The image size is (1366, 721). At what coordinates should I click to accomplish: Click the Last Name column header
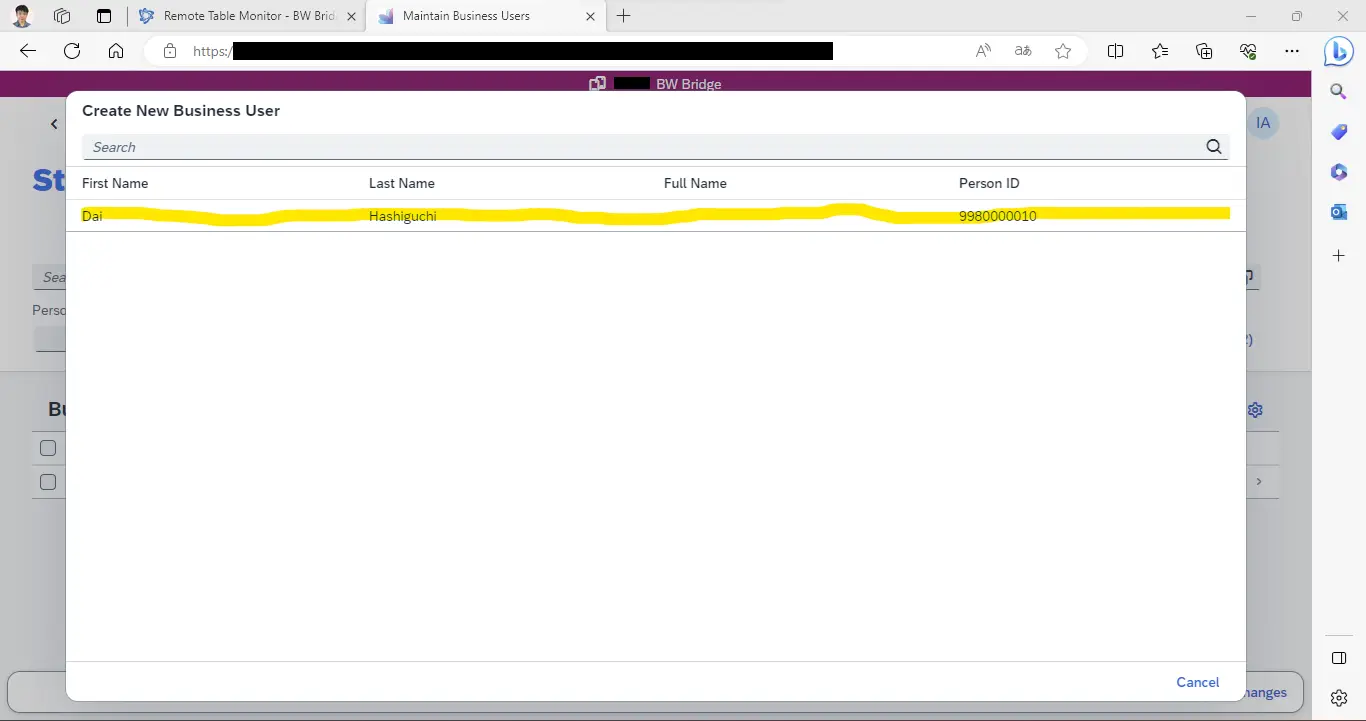click(x=401, y=183)
